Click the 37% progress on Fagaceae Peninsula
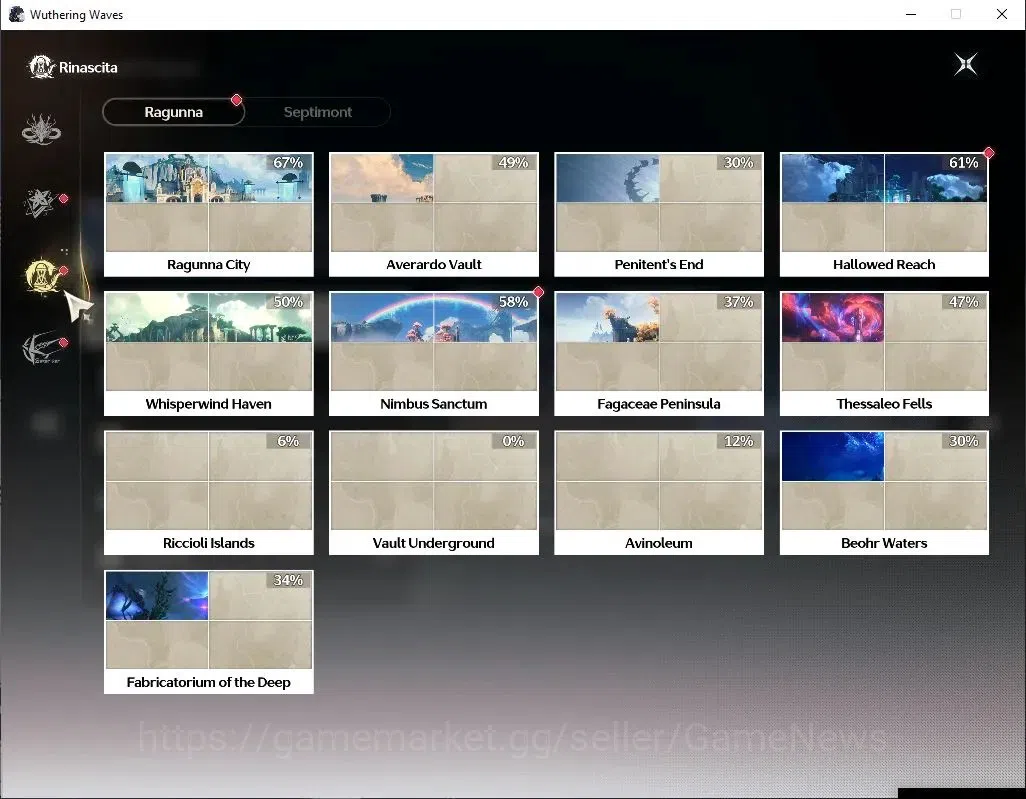Screen dimensions: 1026x799 coord(739,302)
